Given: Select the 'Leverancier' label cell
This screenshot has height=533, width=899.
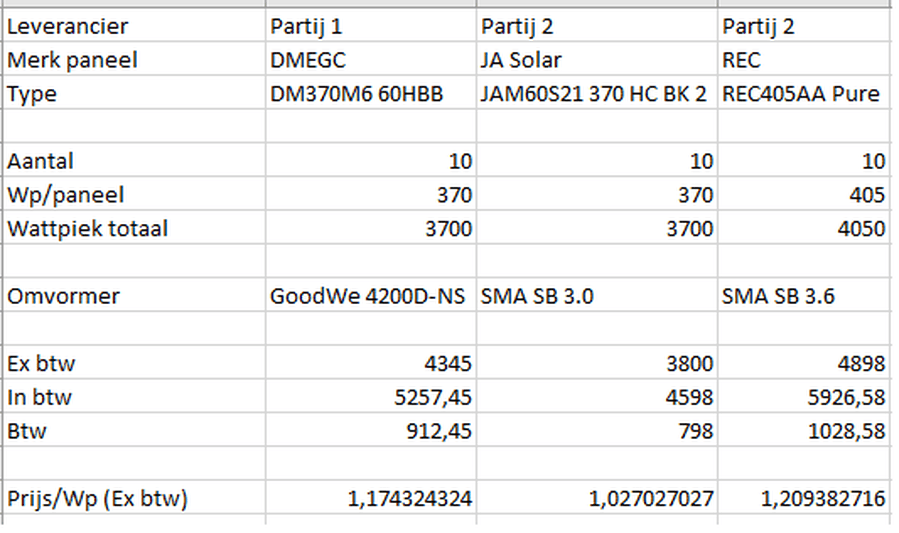Looking at the screenshot, I should [134, 26].
